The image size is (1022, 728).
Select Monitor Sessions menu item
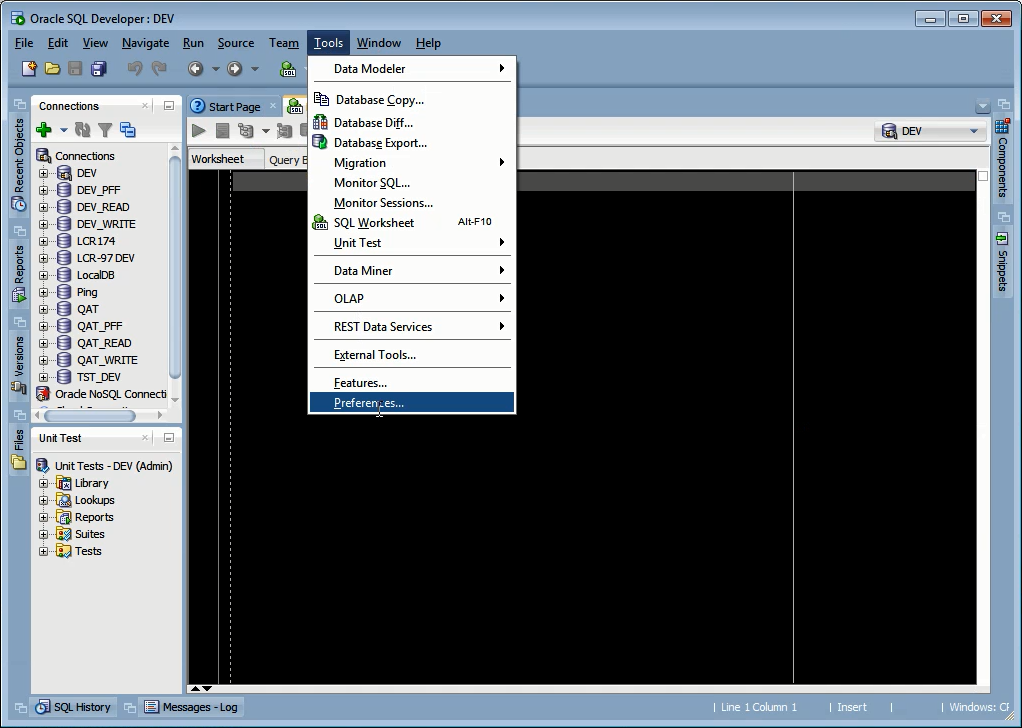[412, 203]
